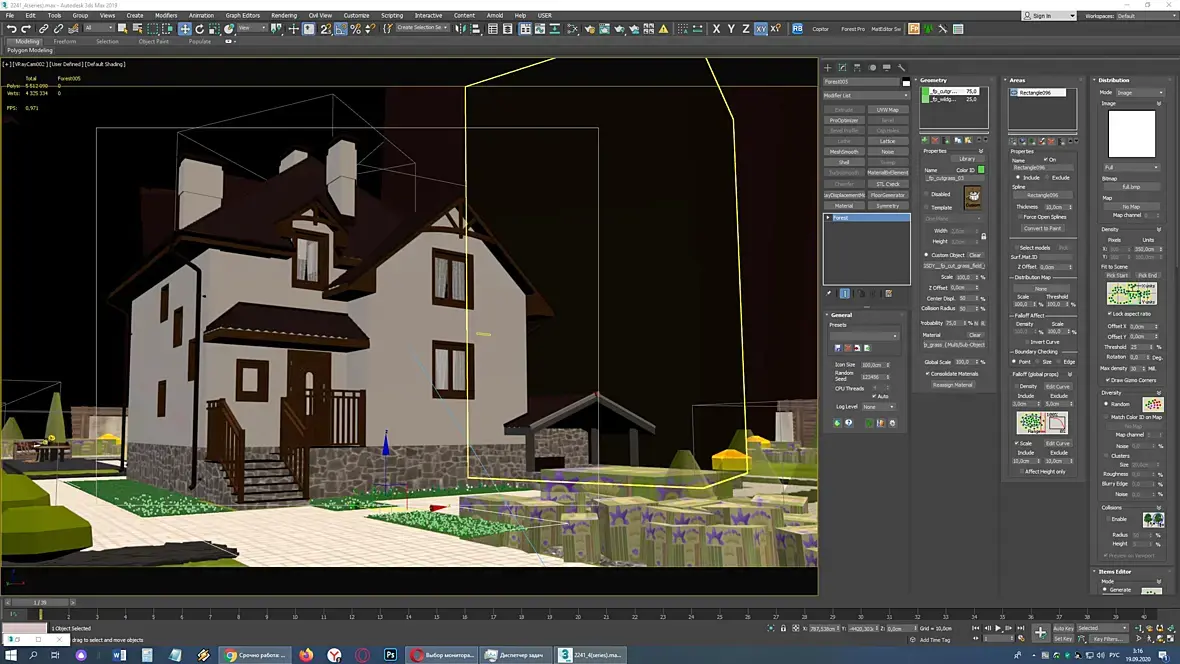Click the Undo arrow in the main toolbar
The image size is (1180, 664).
(x=11, y=29)
